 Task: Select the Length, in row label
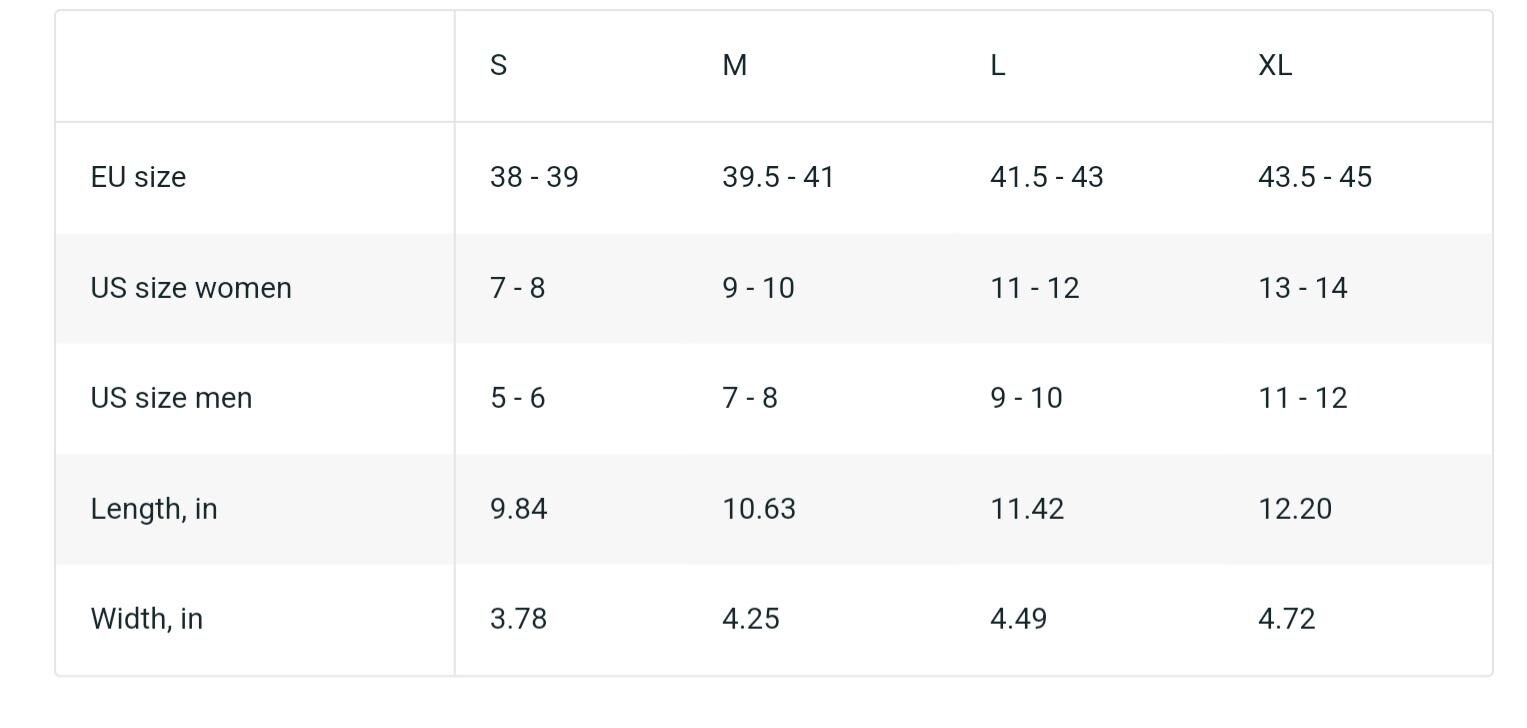pos(154,509)
